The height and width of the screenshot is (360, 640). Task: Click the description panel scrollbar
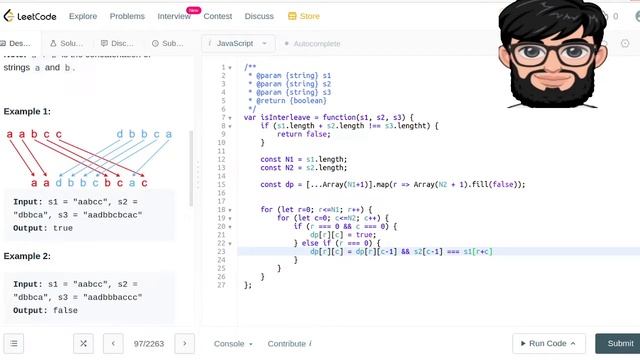[191, 168]
